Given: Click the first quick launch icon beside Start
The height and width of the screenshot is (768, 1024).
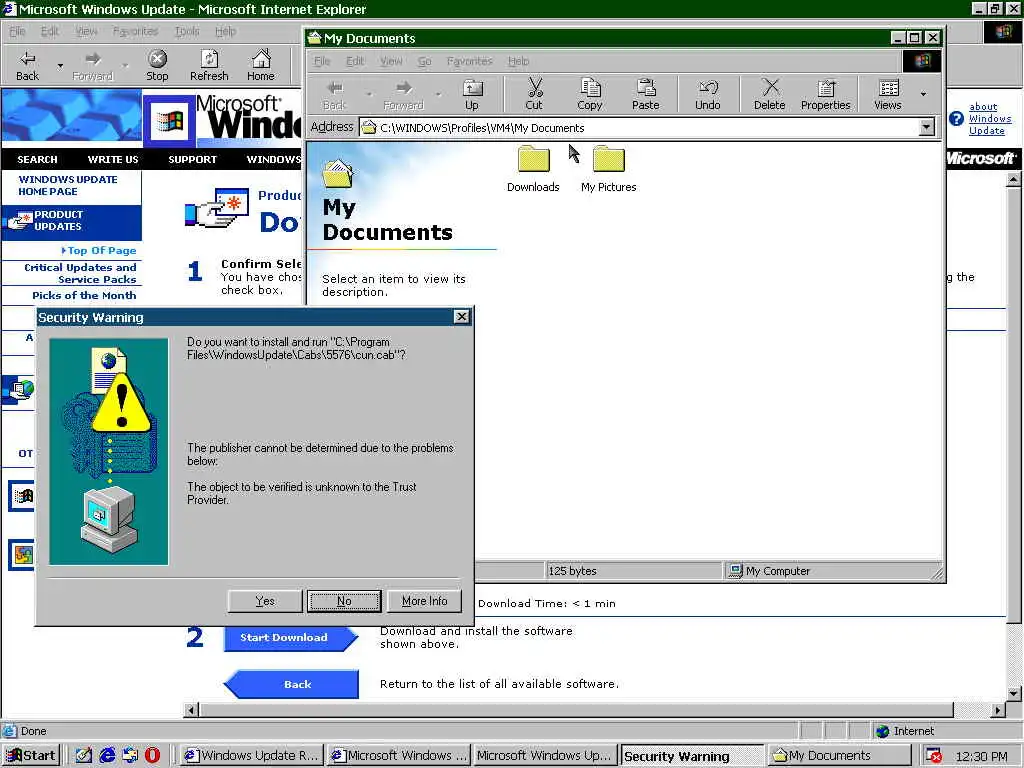Looking at the screenshot, I should pos(84,756).
